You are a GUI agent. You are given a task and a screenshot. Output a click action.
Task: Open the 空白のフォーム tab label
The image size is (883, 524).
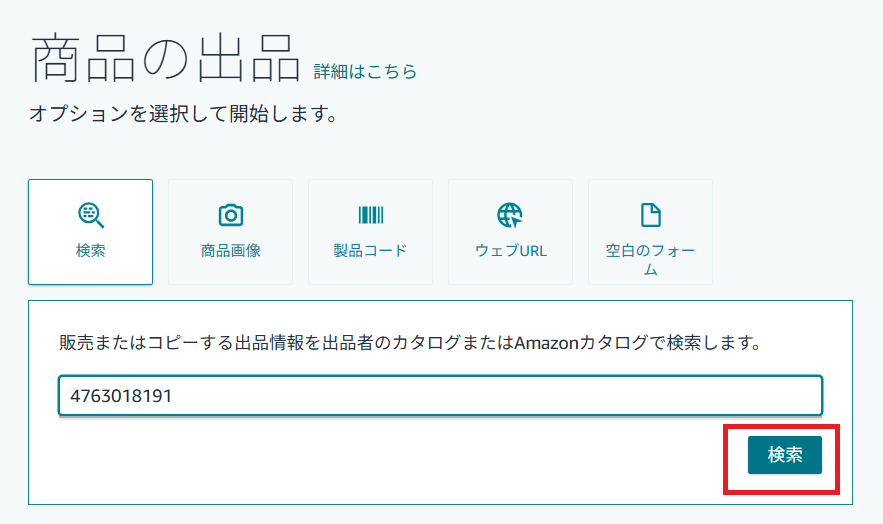point(650,259)
